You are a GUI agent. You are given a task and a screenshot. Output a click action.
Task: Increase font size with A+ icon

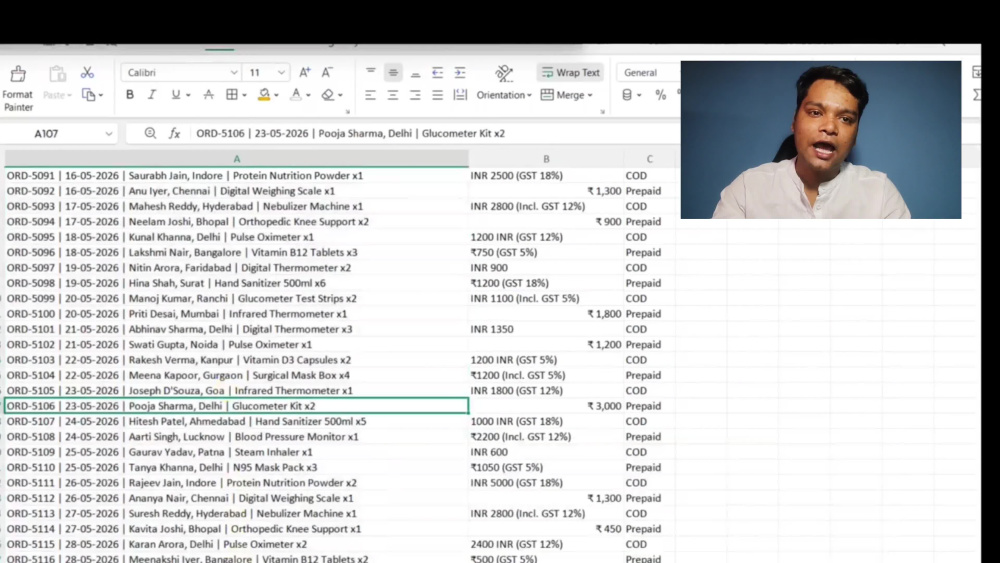click(305, 73)
